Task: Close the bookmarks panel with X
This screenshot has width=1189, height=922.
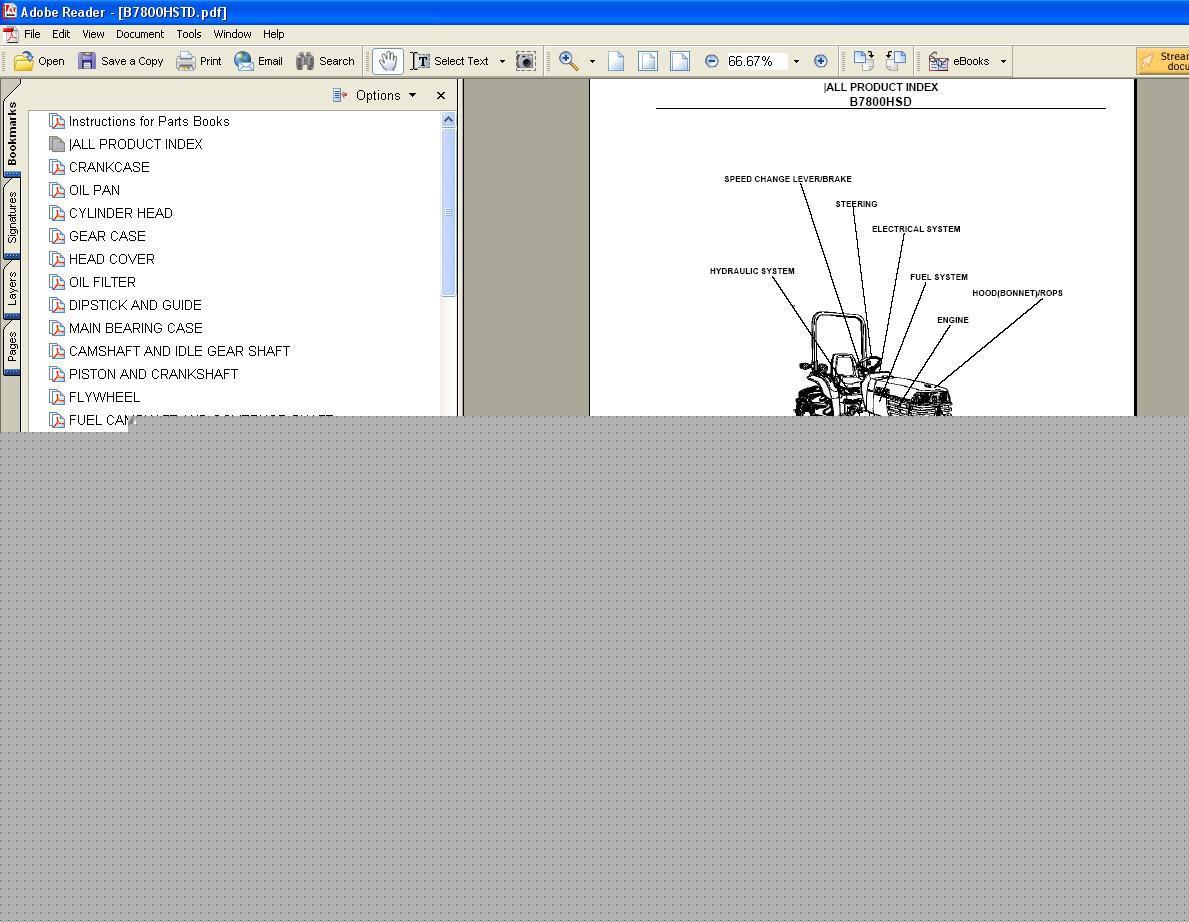Action: point(441,96)
